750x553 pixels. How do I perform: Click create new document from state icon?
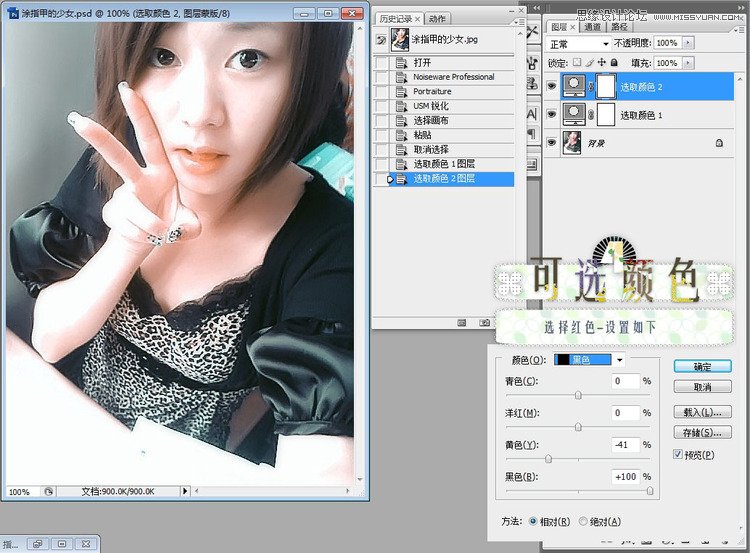pyautogui.click(x=462, y=323)
